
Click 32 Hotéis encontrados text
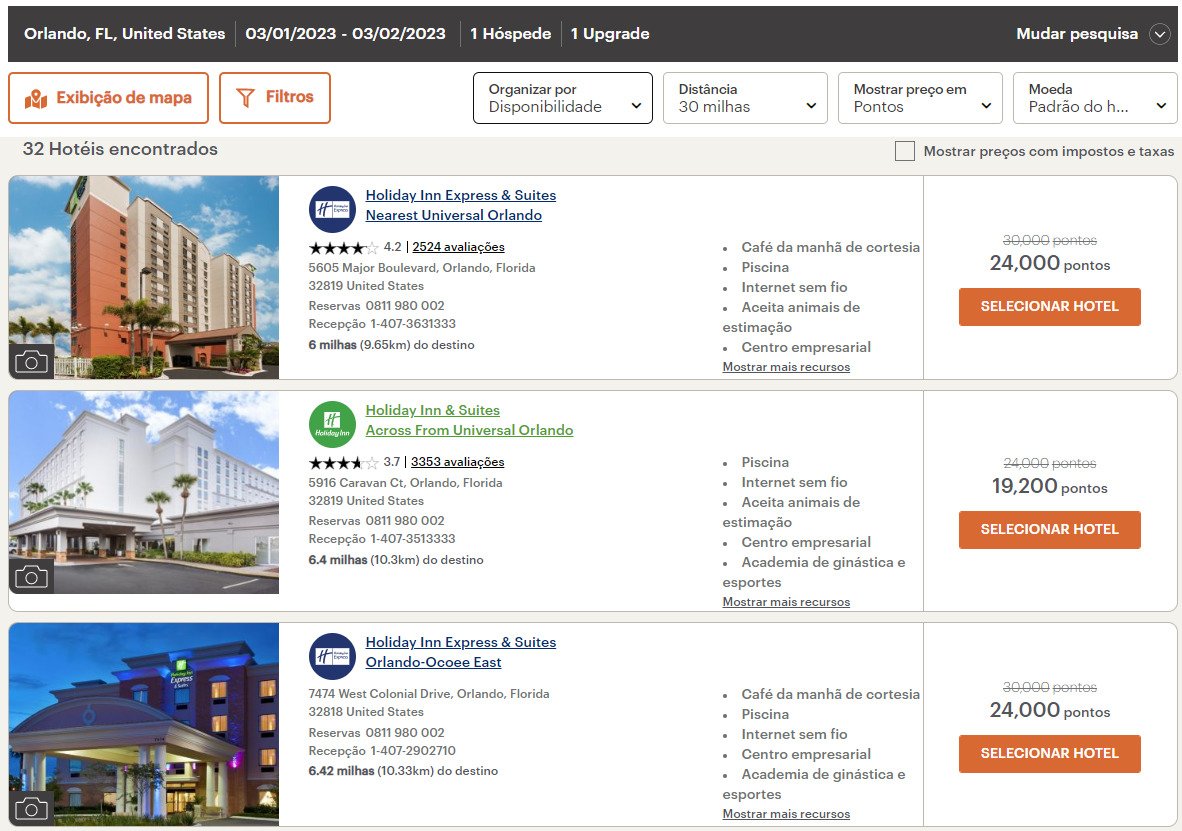click(x=120, y=149)
